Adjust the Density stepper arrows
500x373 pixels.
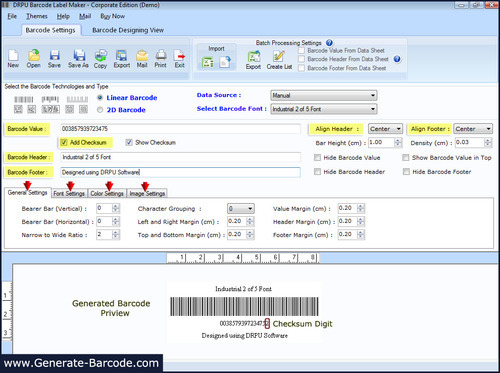pyautogui.click(x=488, y=143)
